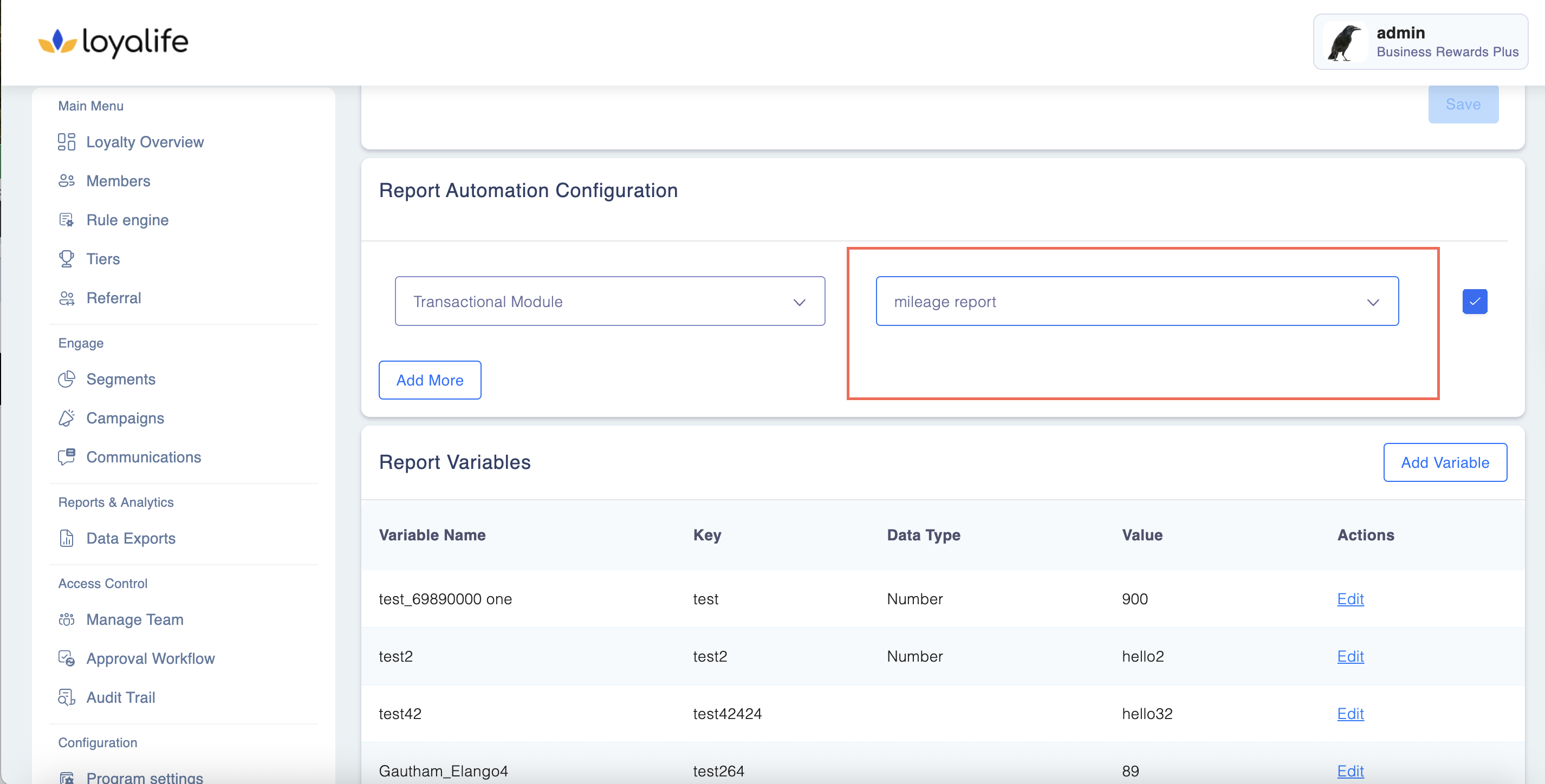Click the Loyalty Overview dashboard icon
This screenshot has height=784, width=1545.
coord(66,142)
